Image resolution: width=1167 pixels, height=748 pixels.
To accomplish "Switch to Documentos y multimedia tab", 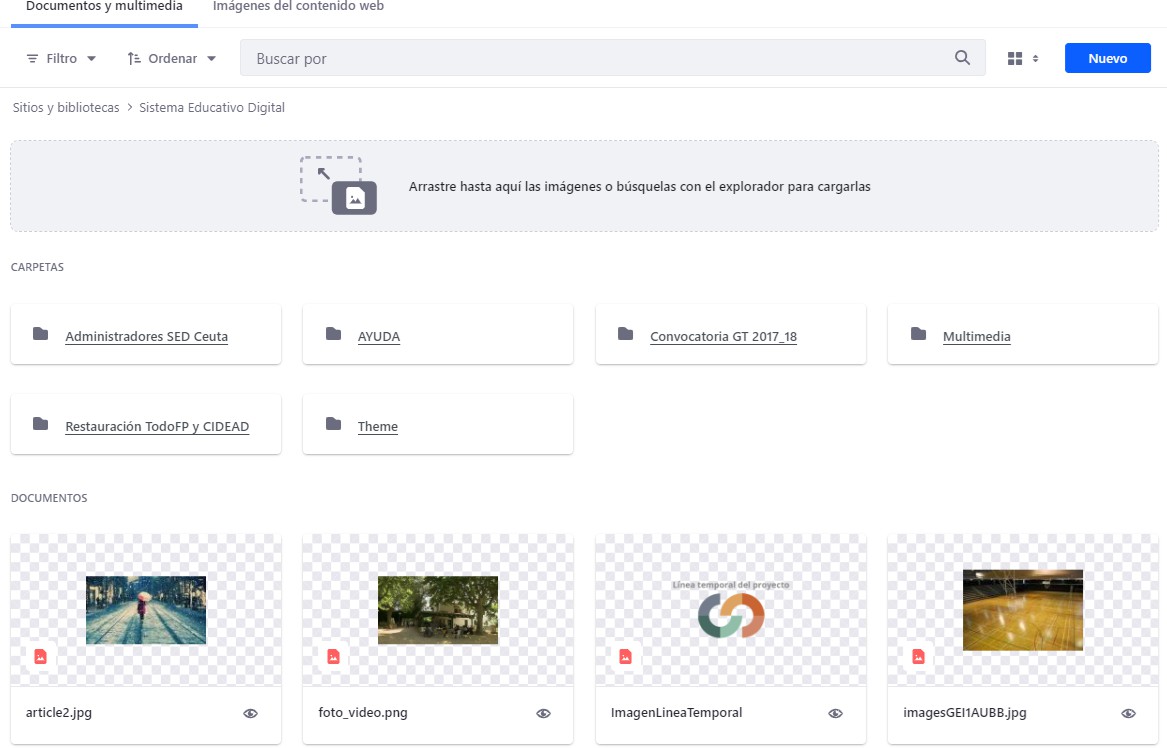I will (104, 7).
